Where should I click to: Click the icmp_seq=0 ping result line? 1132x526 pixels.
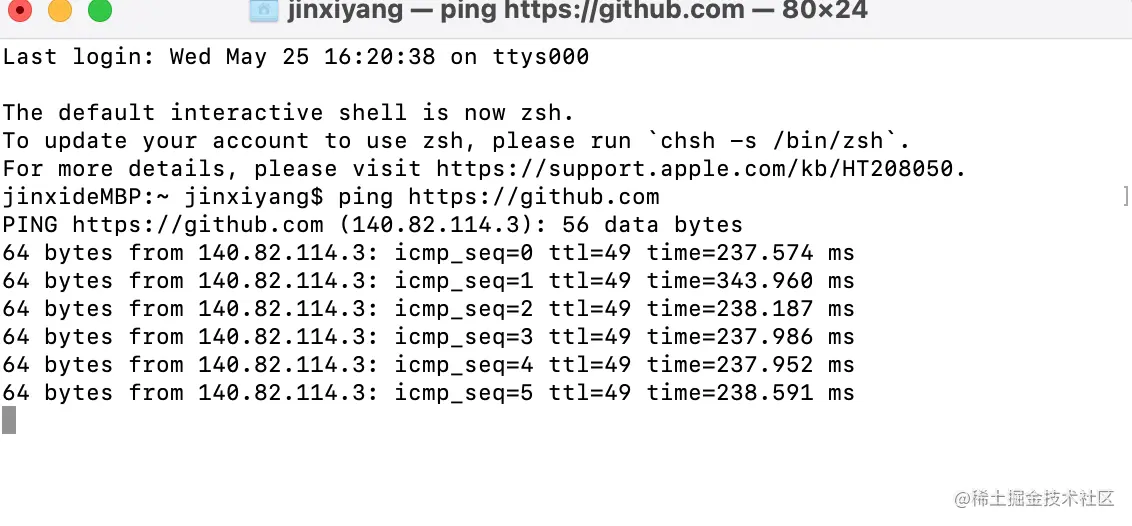pyautogui.click(x=428, y=253)
